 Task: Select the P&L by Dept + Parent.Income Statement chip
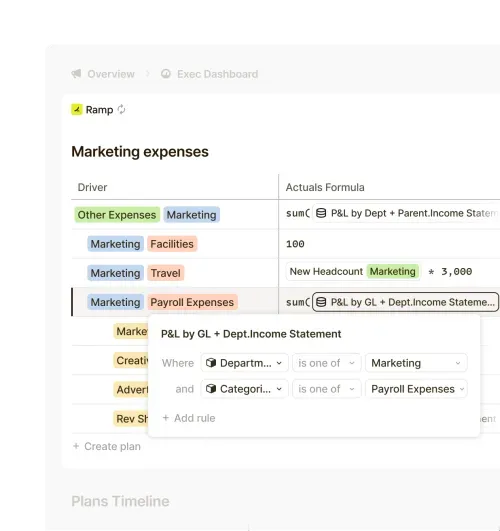click(x=406, y=213)
